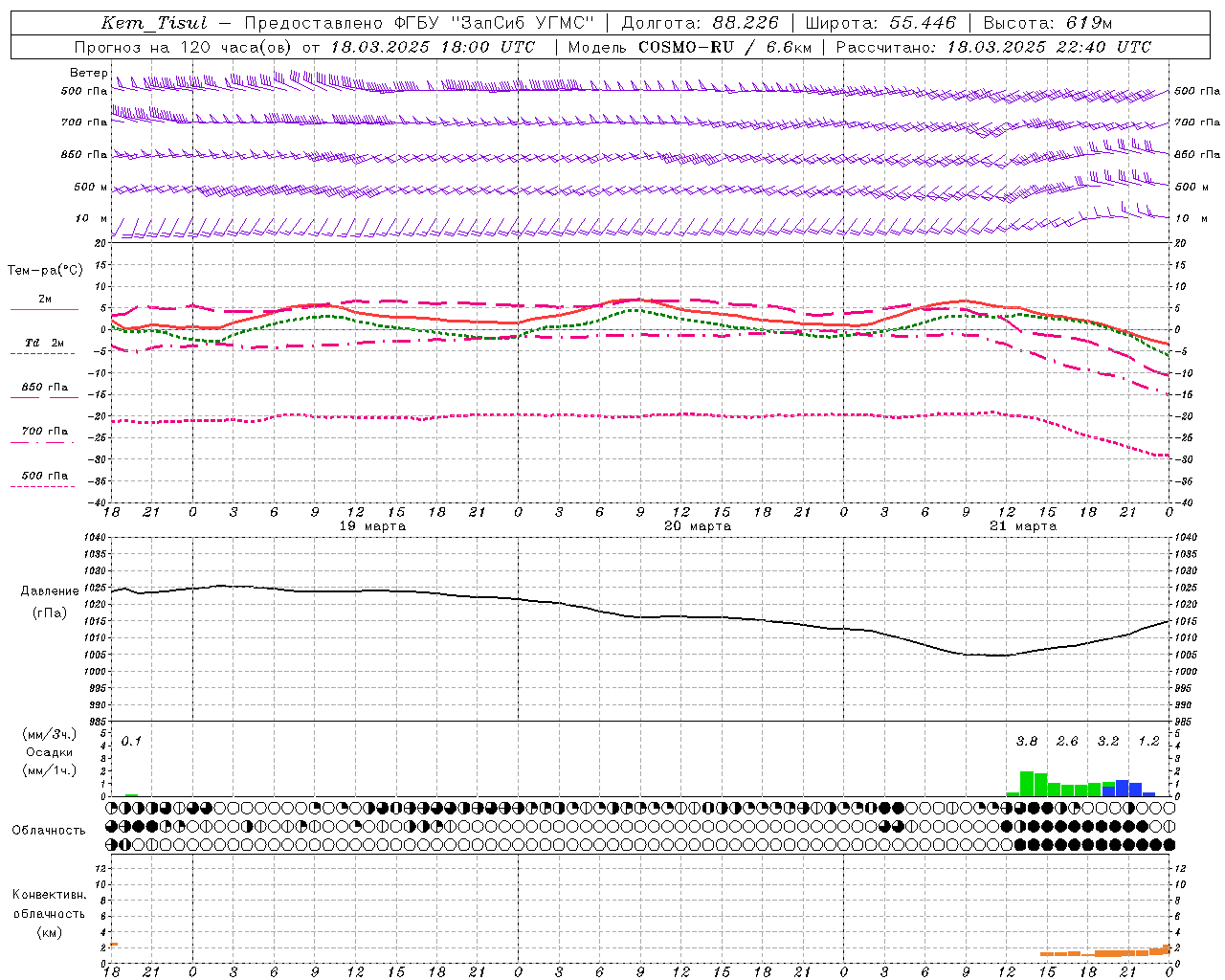Click the "0.1" precipitation total value
1225x980 pixels.
131,742
